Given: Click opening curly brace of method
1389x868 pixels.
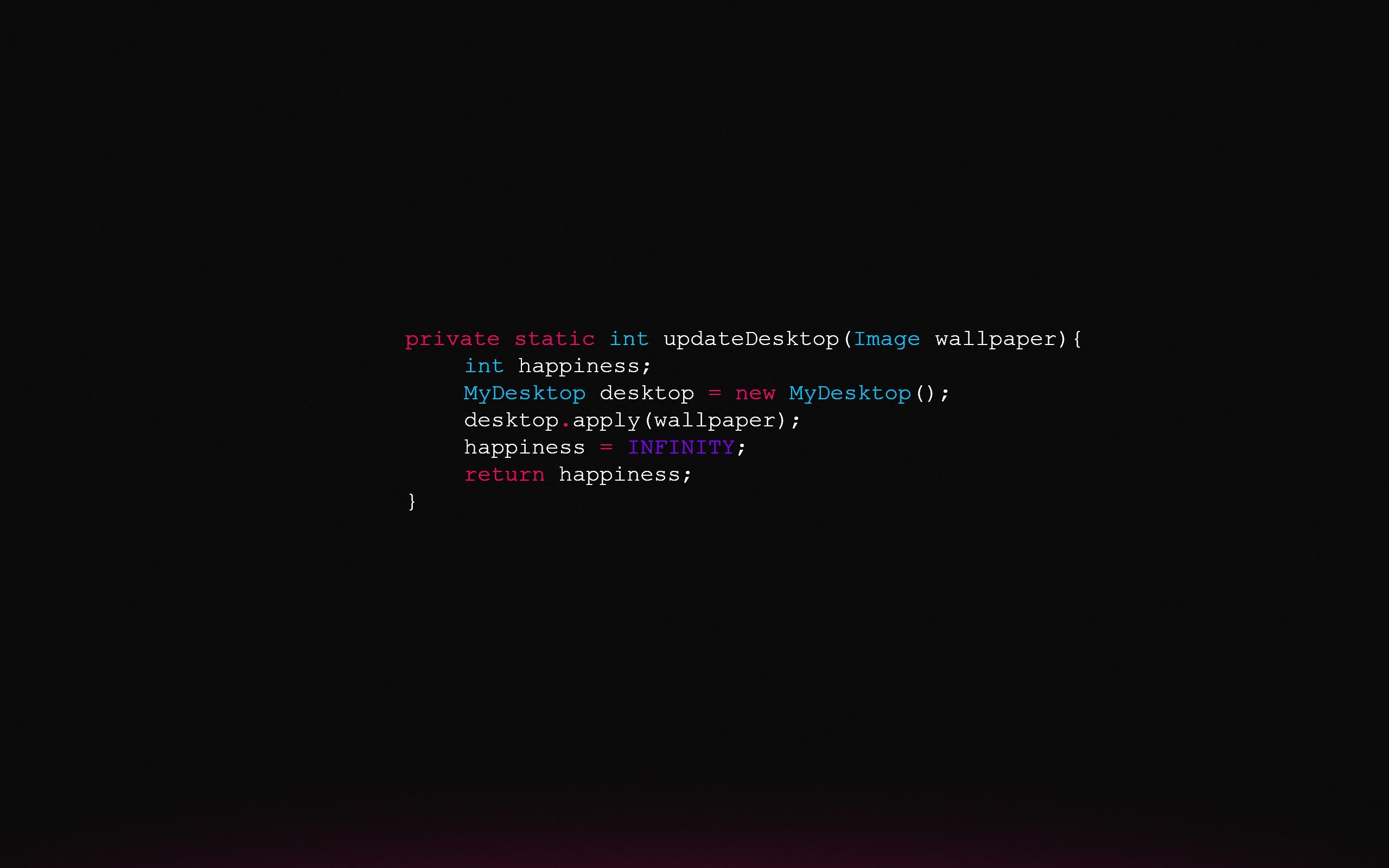Looking at the screenshot, I should click(x=1078, y=339).
